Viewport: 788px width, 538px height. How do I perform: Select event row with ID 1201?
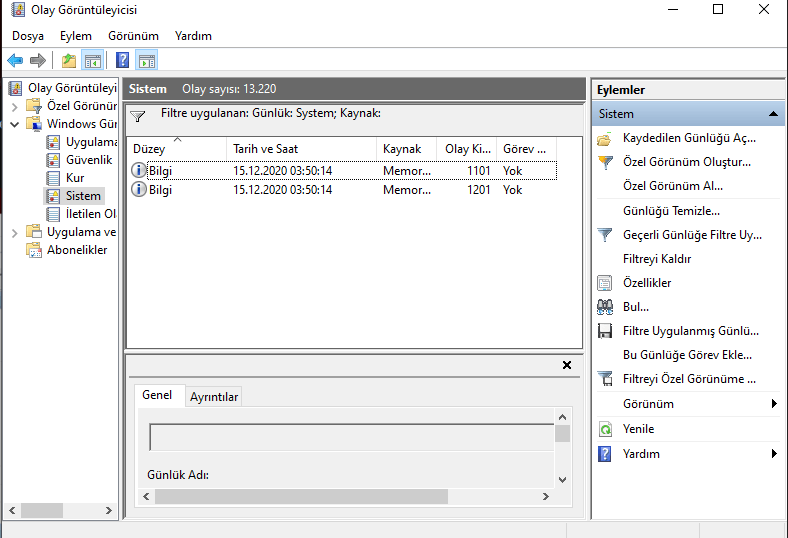click(342, 190)
